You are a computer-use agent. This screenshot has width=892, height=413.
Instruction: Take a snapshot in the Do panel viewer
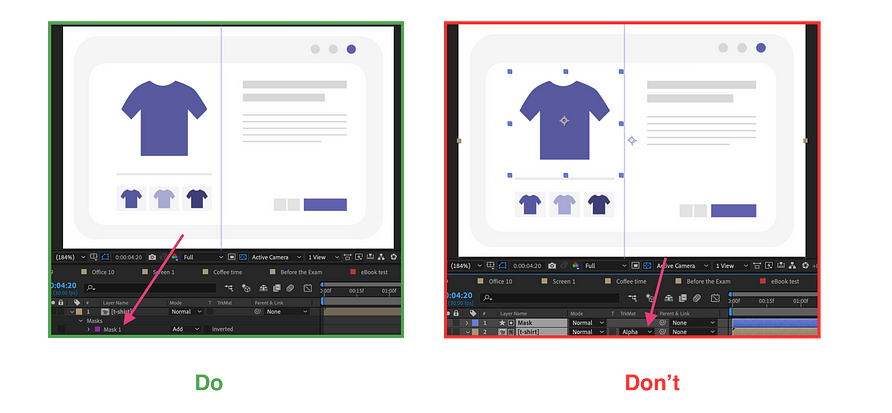[x=152, y=257]
